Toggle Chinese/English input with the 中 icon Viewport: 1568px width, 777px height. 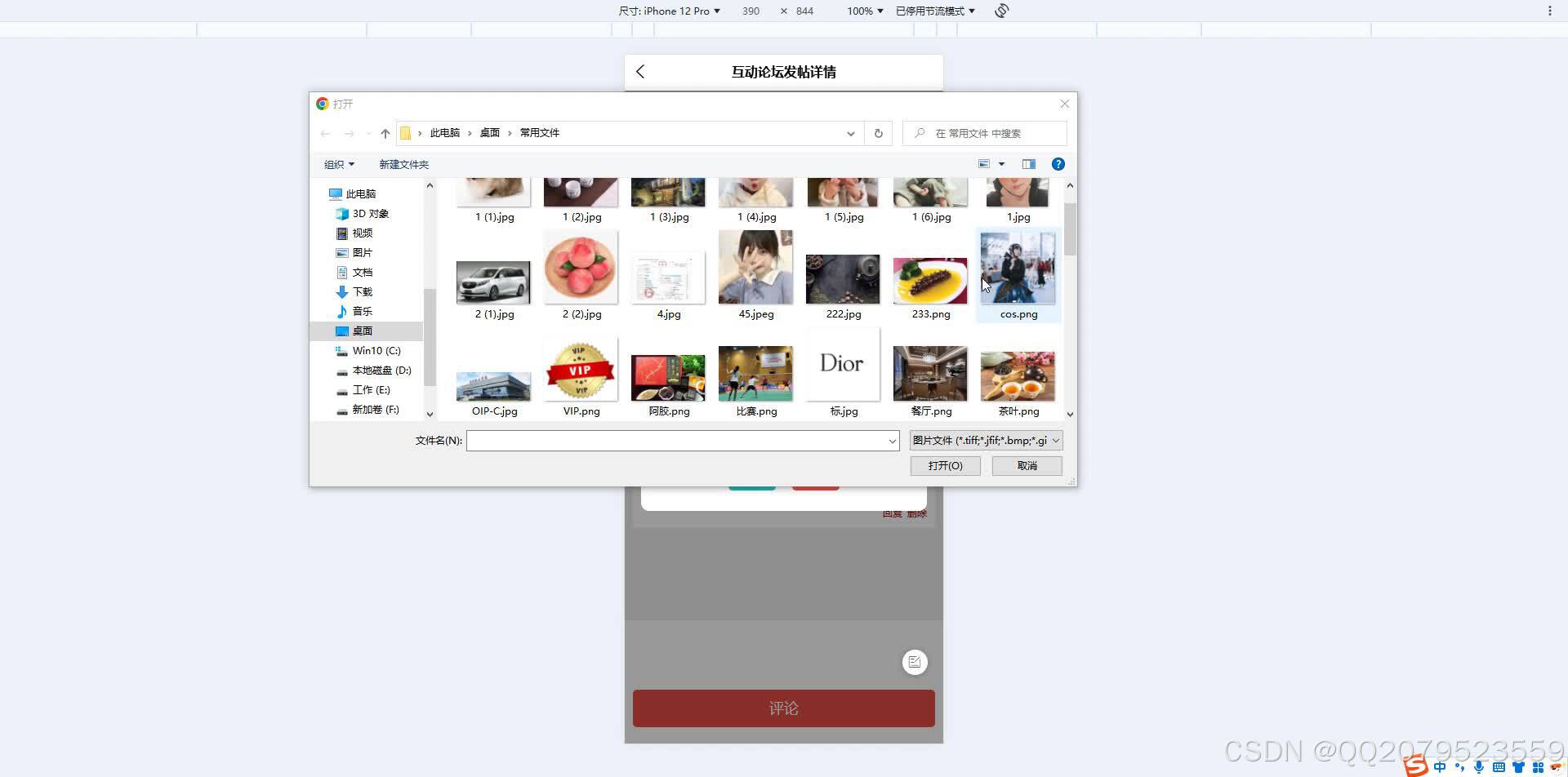pyautogui.click(x=1440, y=766)
